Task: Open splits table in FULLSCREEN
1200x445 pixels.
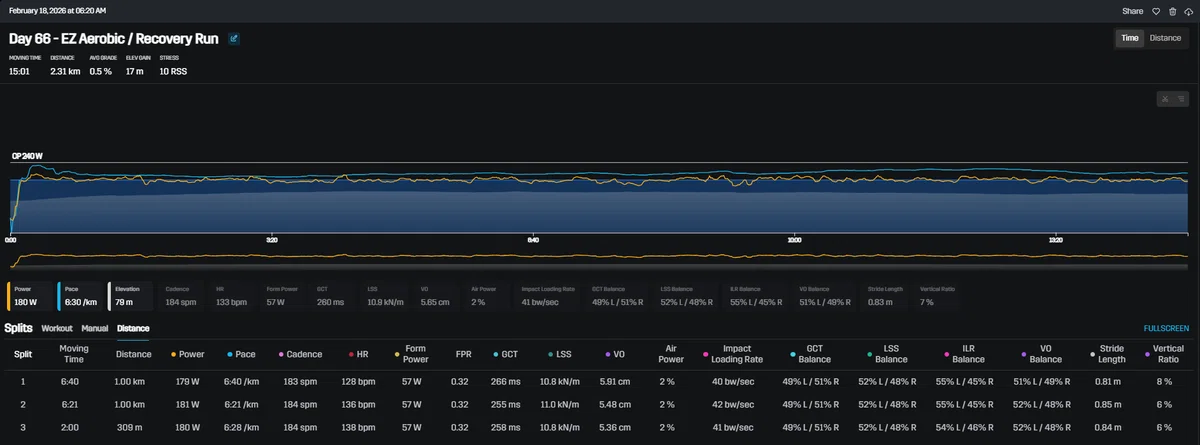Action: pos(1166,328)
